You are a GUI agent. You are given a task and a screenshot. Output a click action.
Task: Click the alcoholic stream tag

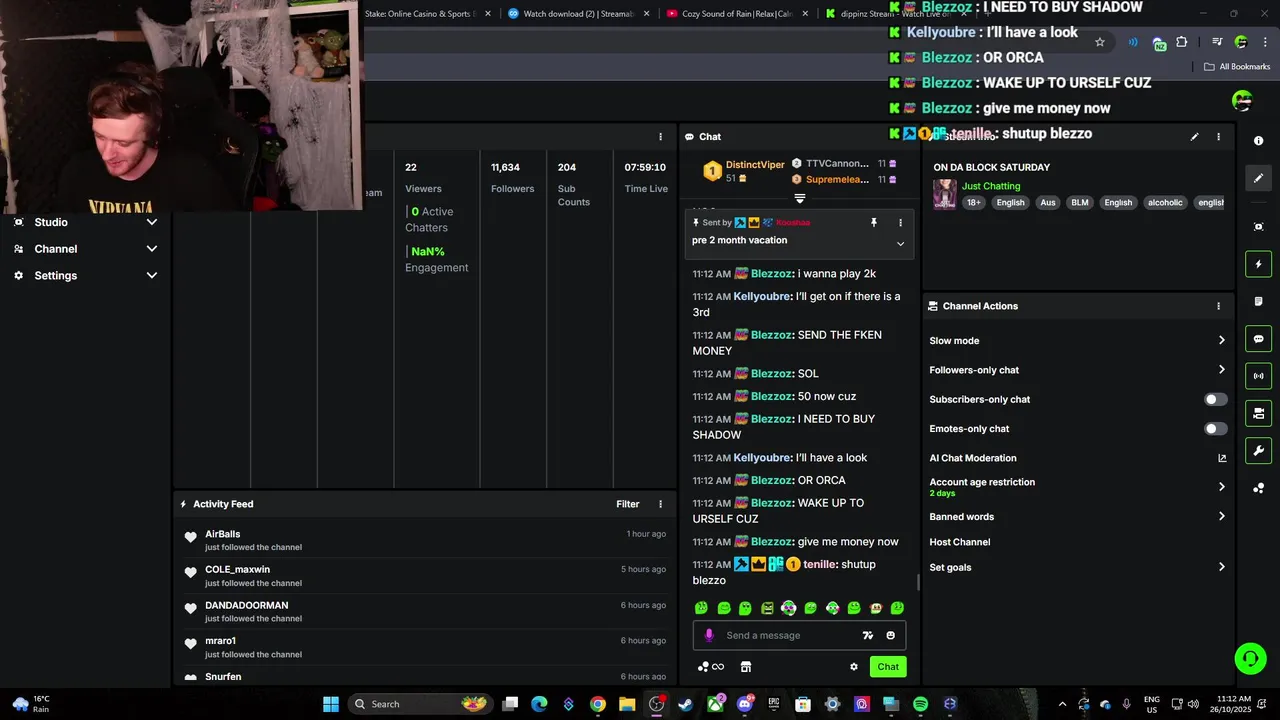(1165, 202)
